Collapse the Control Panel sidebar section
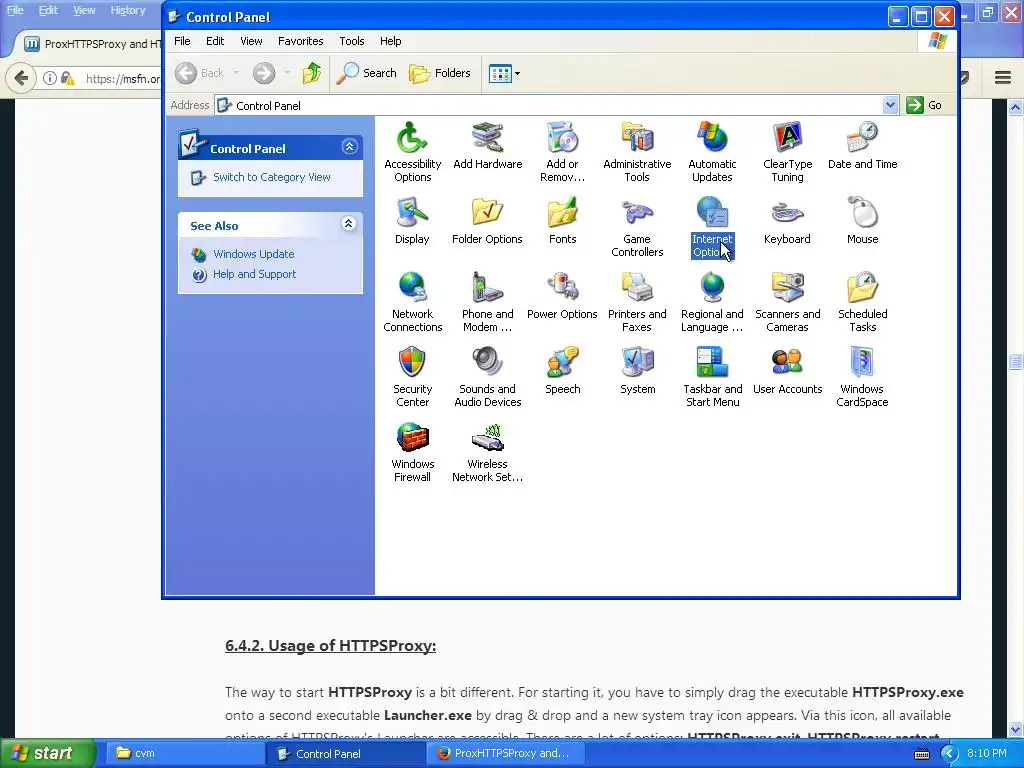 pyautogui.click(x=349, y=147)
